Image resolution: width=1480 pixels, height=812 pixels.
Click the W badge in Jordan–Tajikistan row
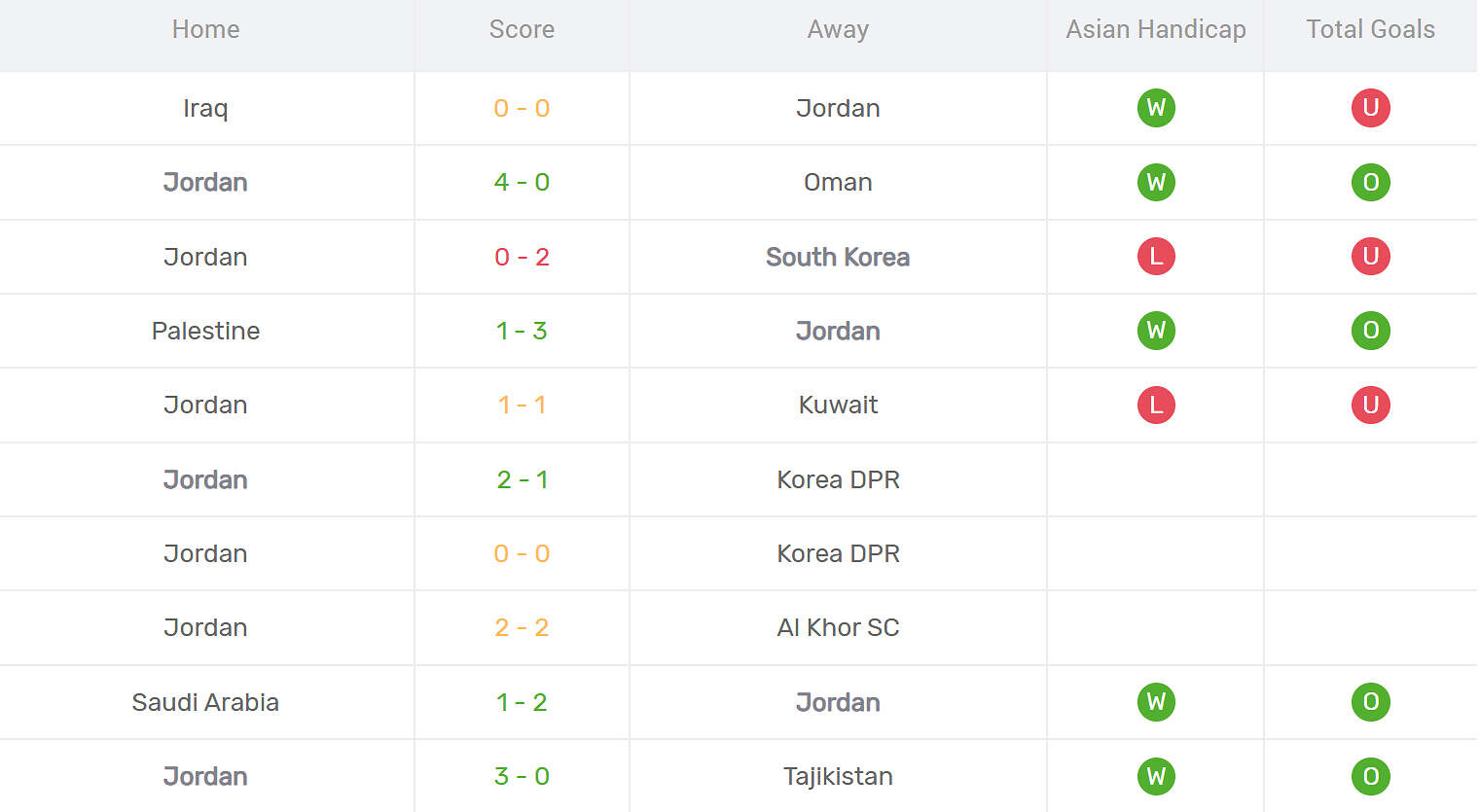1156,776
